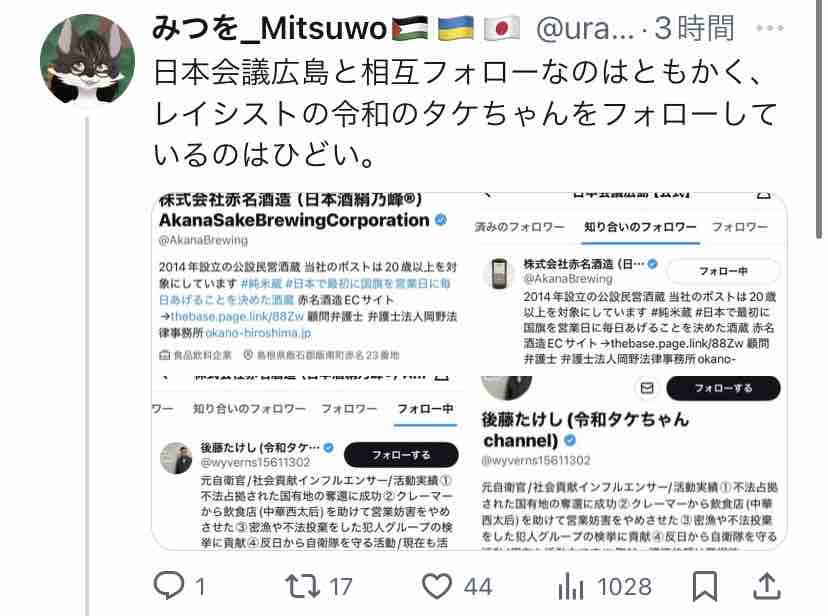Click フォローする button next to envelope icon
The image size is (828, 616).
[x=723, y=388]
